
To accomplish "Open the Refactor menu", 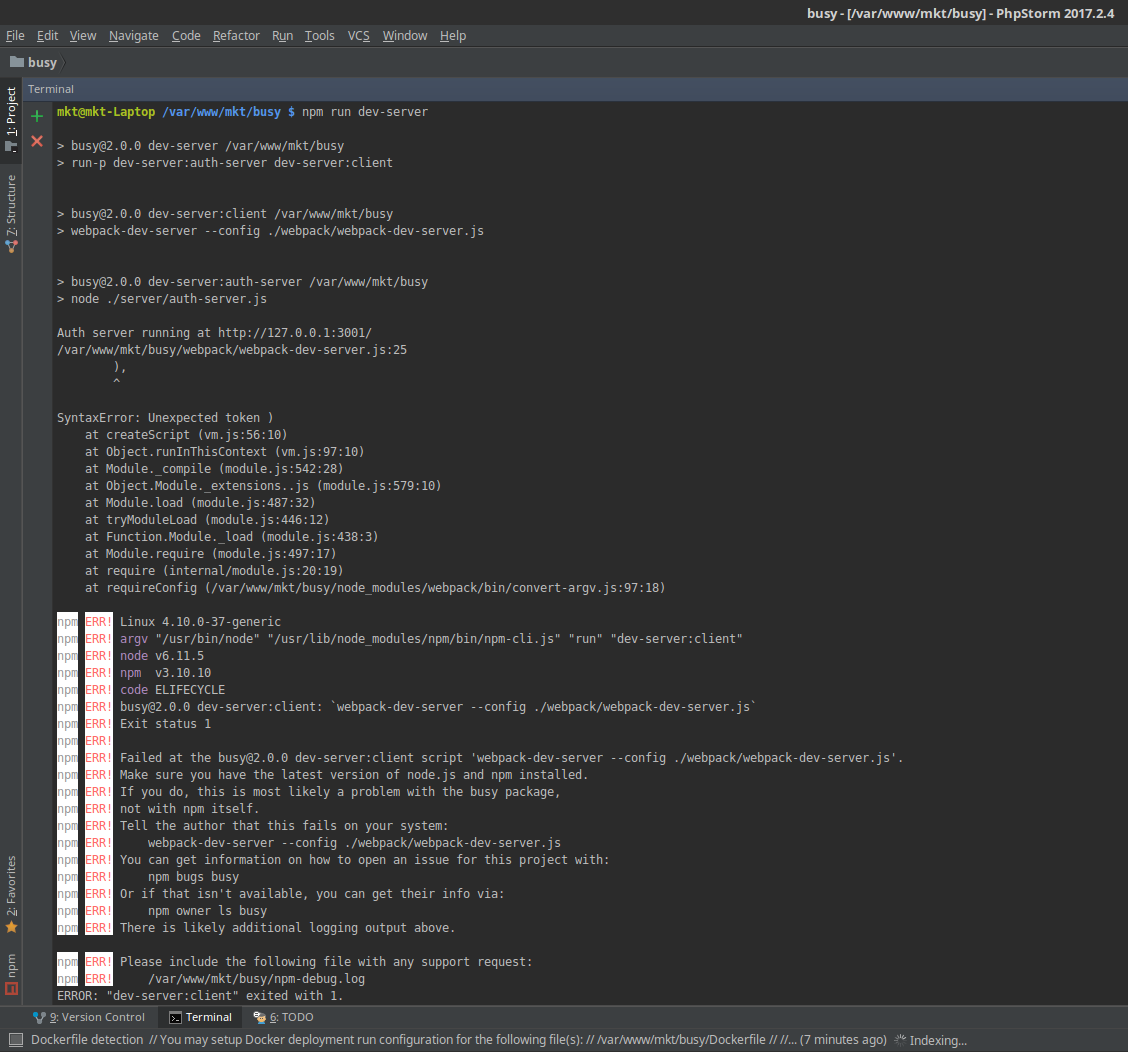I will [236, 35].
